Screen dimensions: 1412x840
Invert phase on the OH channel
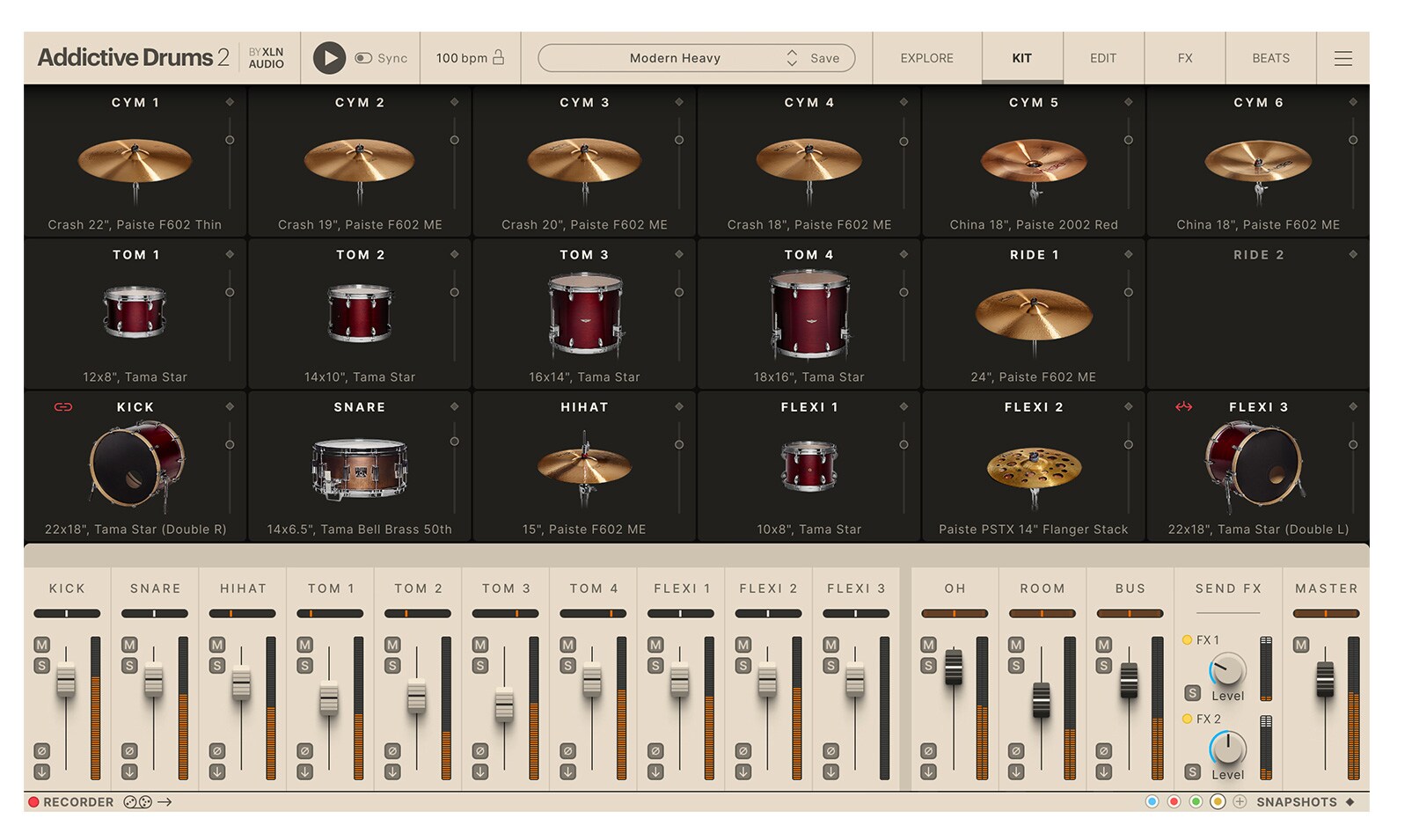[x=928, y=751]
